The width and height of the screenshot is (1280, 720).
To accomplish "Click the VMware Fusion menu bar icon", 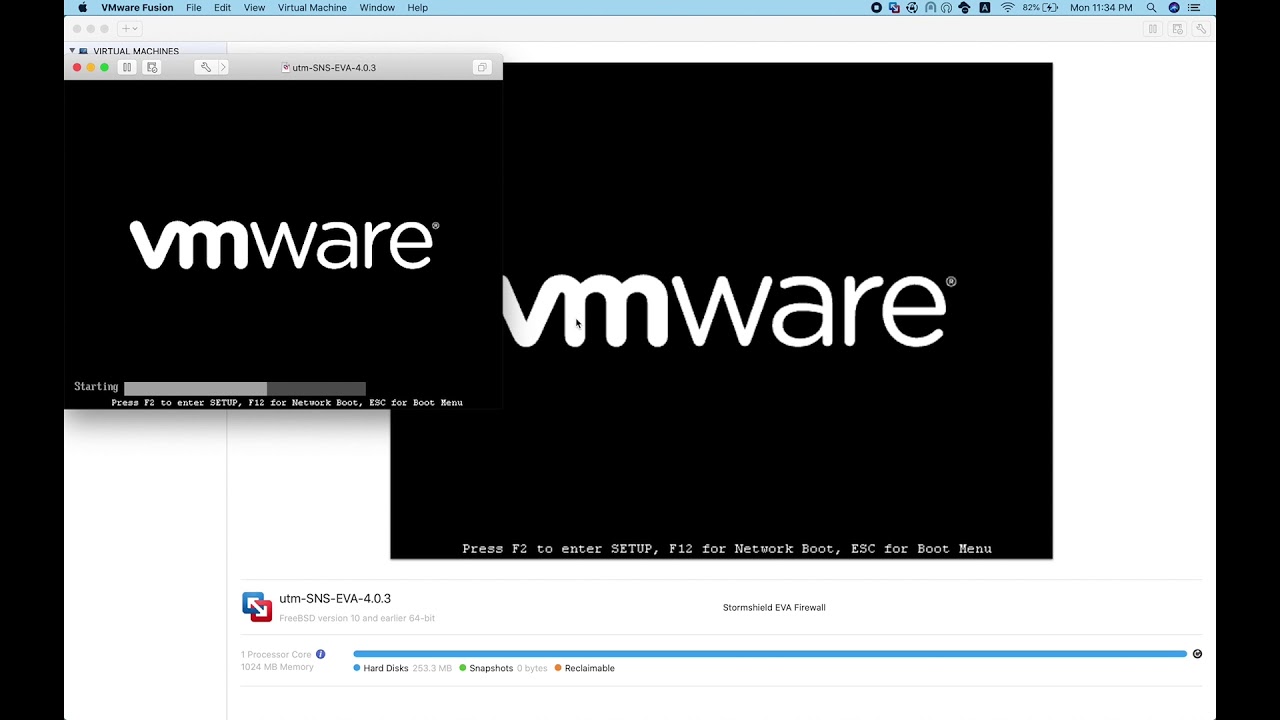I will point(895,8).
